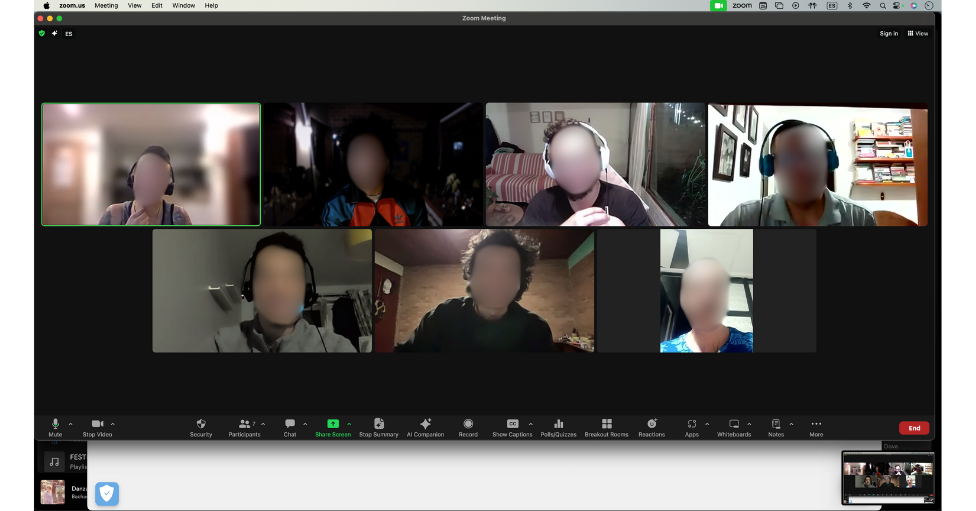This screenshot has height=511, width=976.
Task: Start Share Screen
Action: [333, 428]
